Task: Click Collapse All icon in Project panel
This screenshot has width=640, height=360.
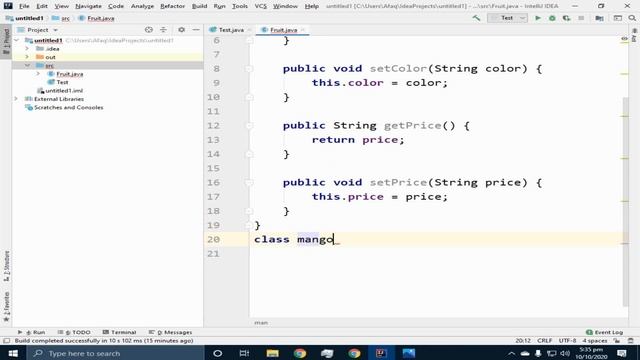Action: tap(163, 30)
